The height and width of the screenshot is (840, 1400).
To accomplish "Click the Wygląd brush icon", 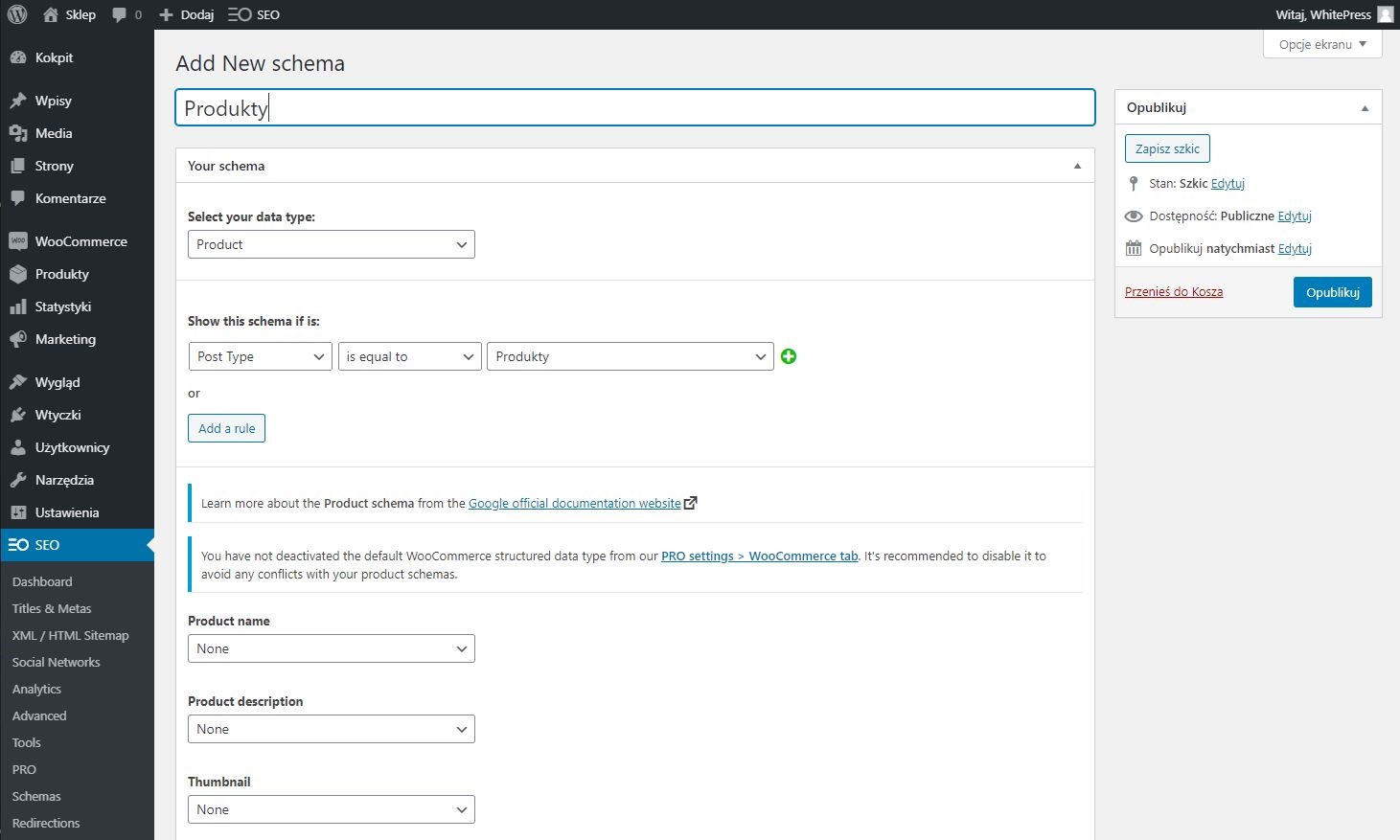I will pyautogui.click(x=18, y=382).
